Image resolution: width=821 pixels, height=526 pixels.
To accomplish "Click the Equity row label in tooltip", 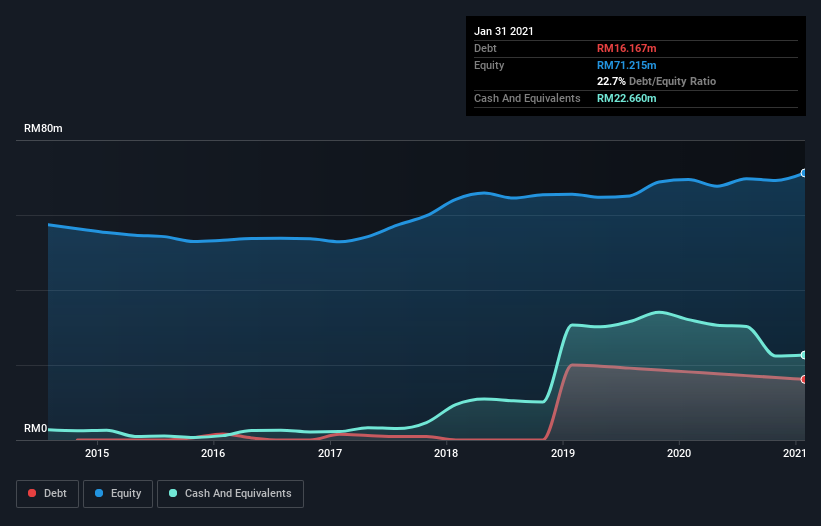I will click(x=489, y=65).
